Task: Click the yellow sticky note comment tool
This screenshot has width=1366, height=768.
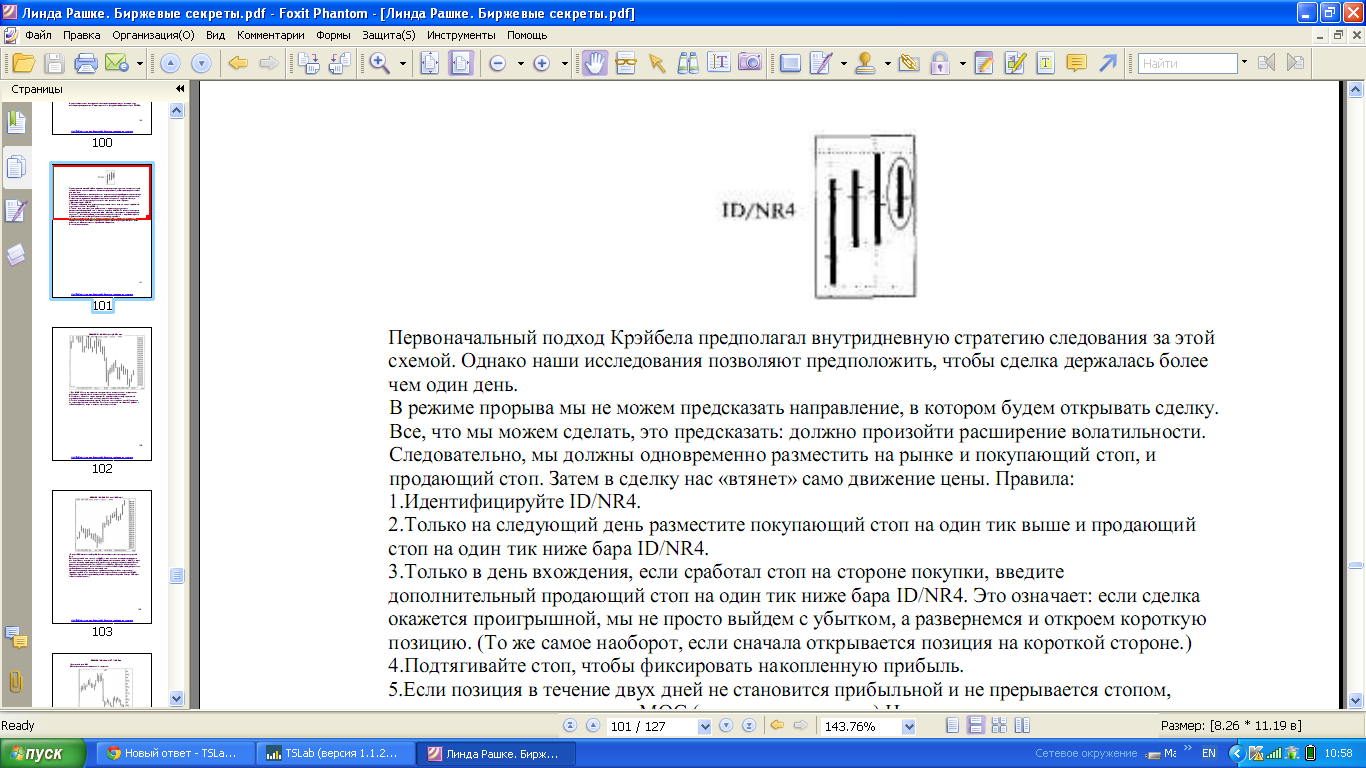Action: click(x=1076, y=63)
